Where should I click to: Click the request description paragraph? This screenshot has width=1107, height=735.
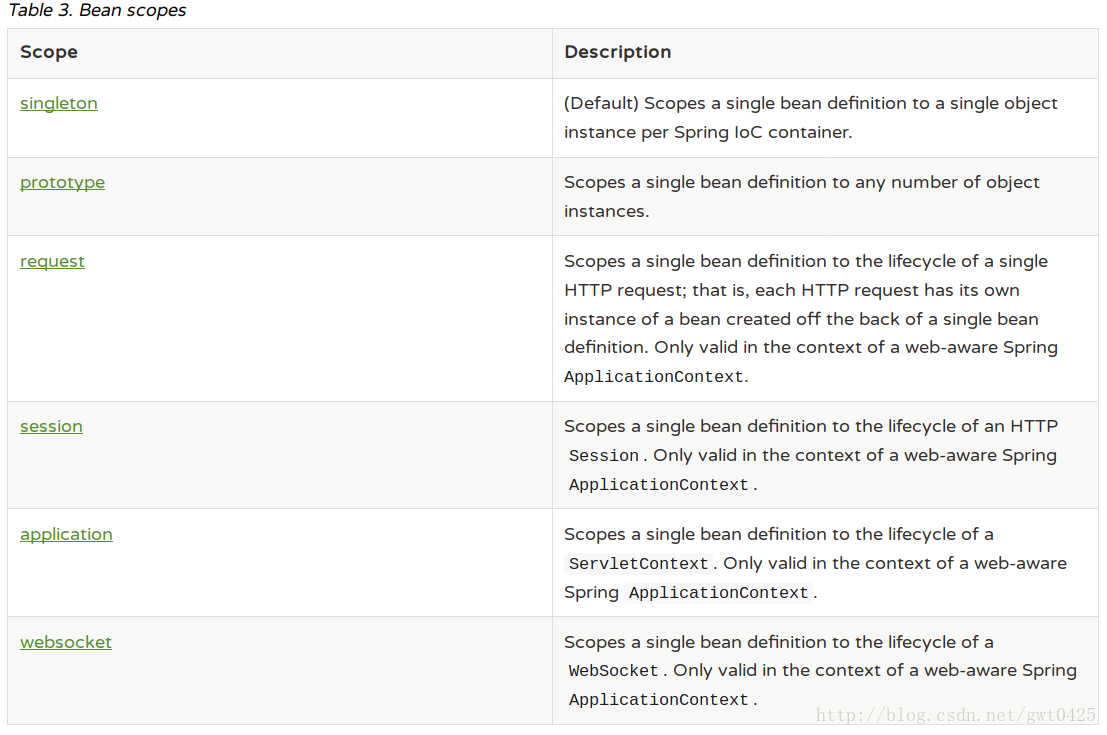(810, 318)
